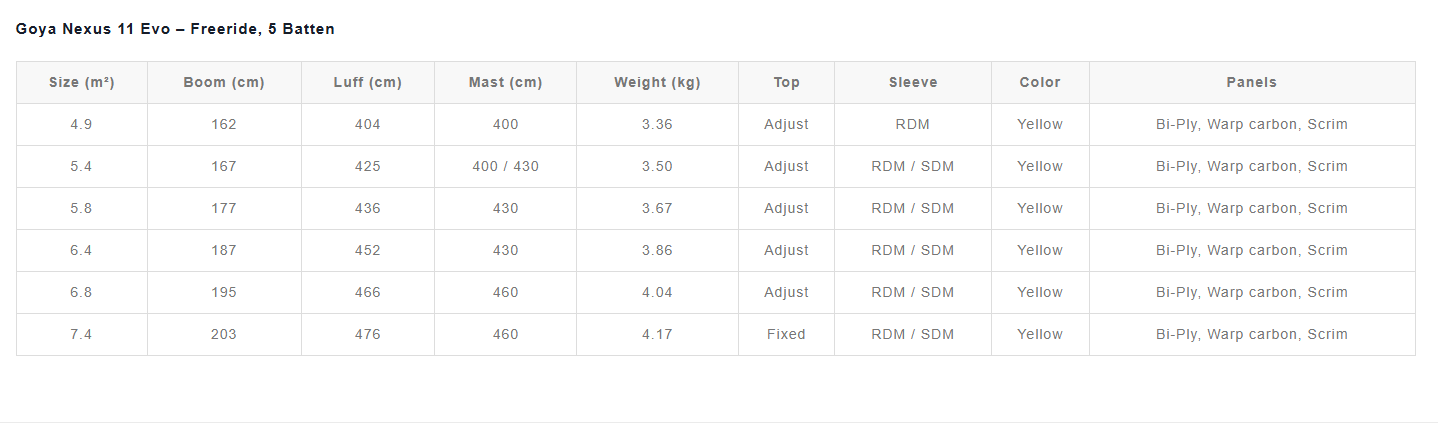The height and width of the screenshot is (433, 1438).
Task: Select the Luff (cm) header cell
Action: click(368, 83)
